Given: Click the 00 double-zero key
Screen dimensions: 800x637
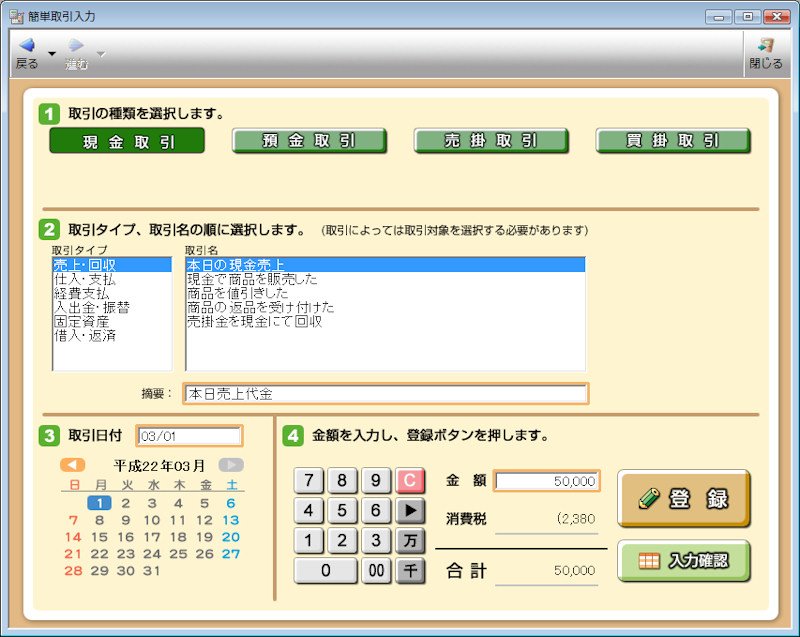Looking at the screenshot, I should click(x=376, y=570).
